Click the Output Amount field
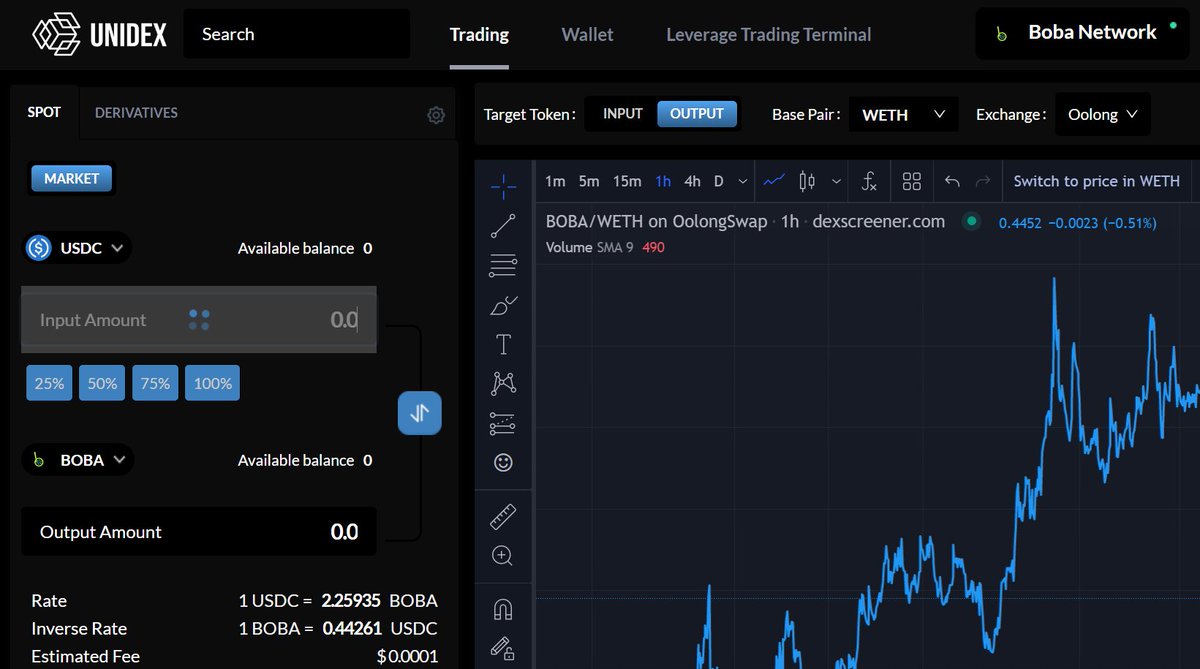This screenshot has width=1200, height=669. pos(199,532)
